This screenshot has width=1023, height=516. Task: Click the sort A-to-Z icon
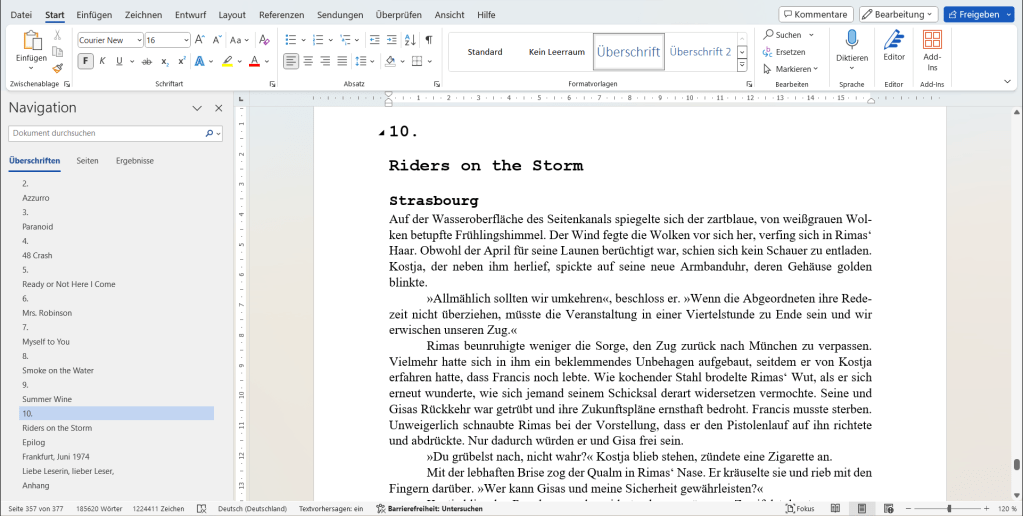pos(410,40)
